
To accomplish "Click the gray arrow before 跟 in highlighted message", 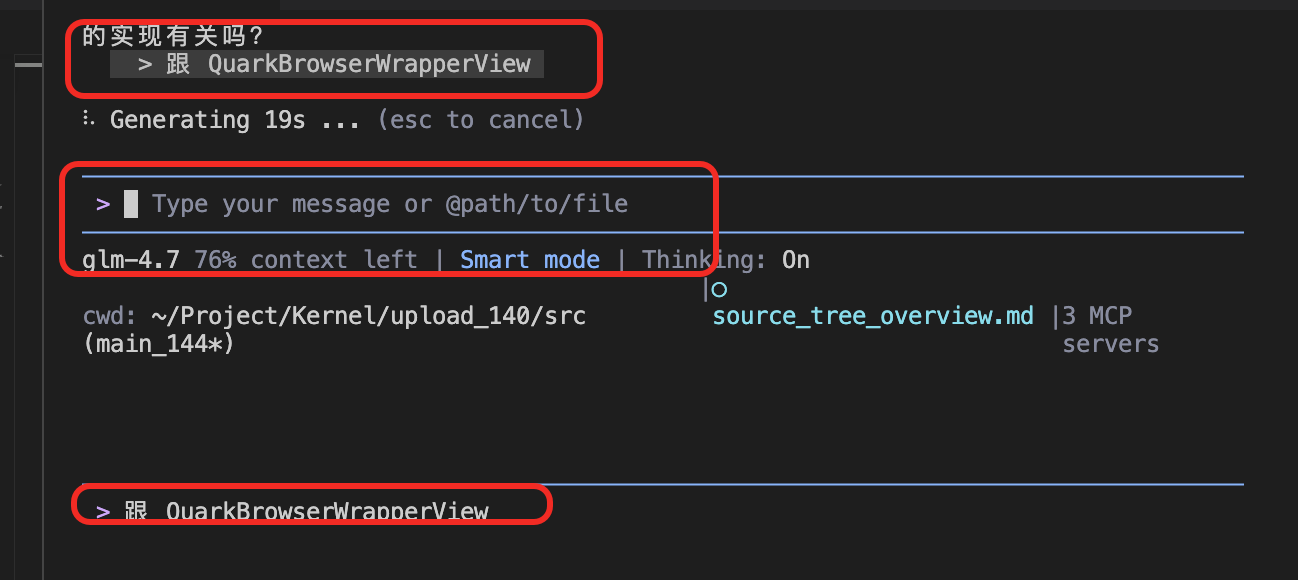I will tap(145, 65).
